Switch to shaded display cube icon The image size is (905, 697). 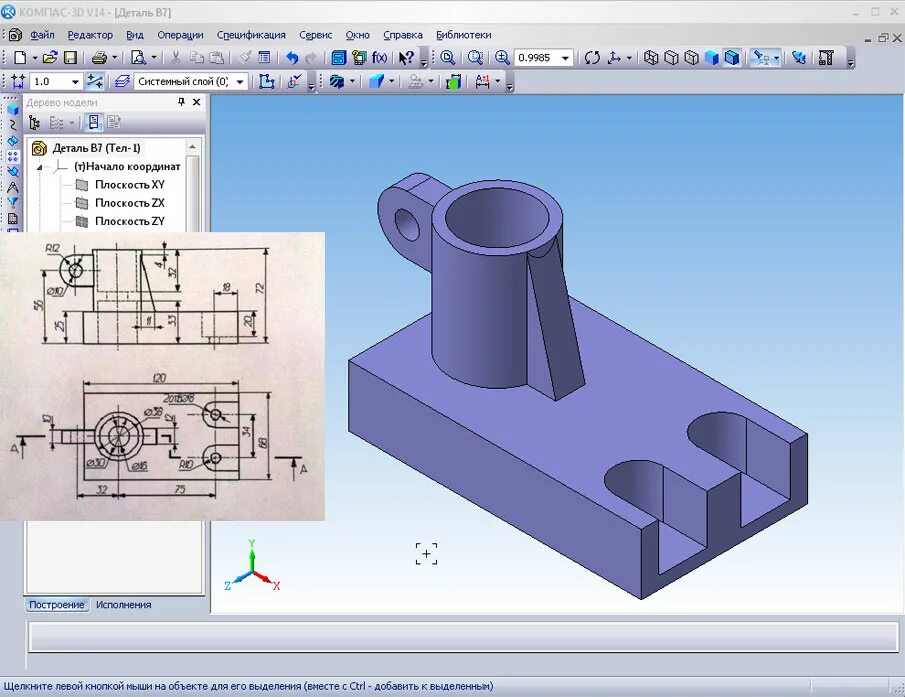pos(712,58)
